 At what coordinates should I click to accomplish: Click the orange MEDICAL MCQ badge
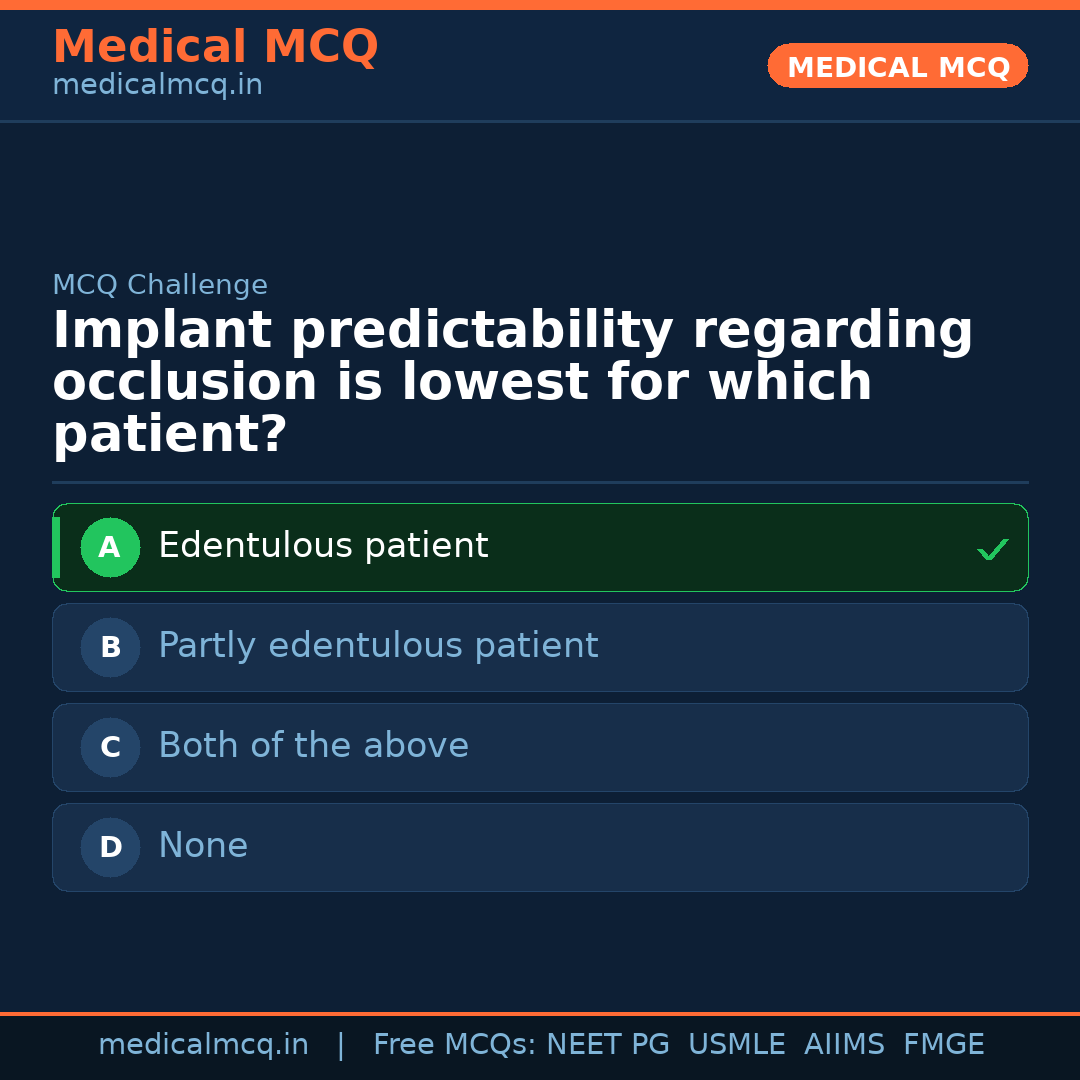coord(897,67)
